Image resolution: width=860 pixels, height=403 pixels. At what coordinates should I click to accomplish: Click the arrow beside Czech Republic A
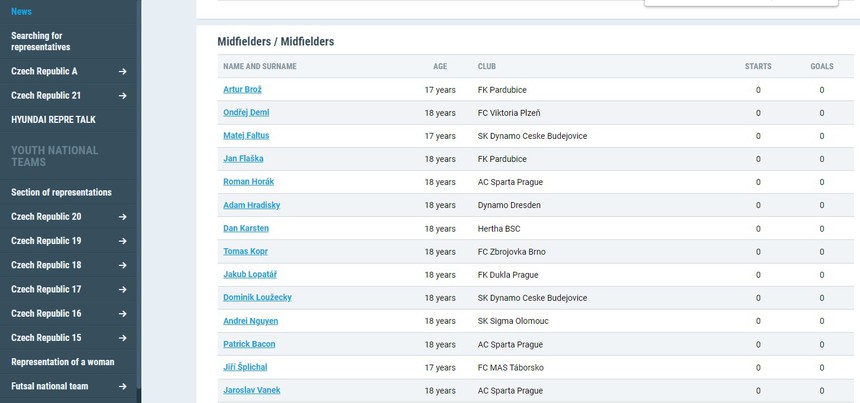click(x=122, y=72)
